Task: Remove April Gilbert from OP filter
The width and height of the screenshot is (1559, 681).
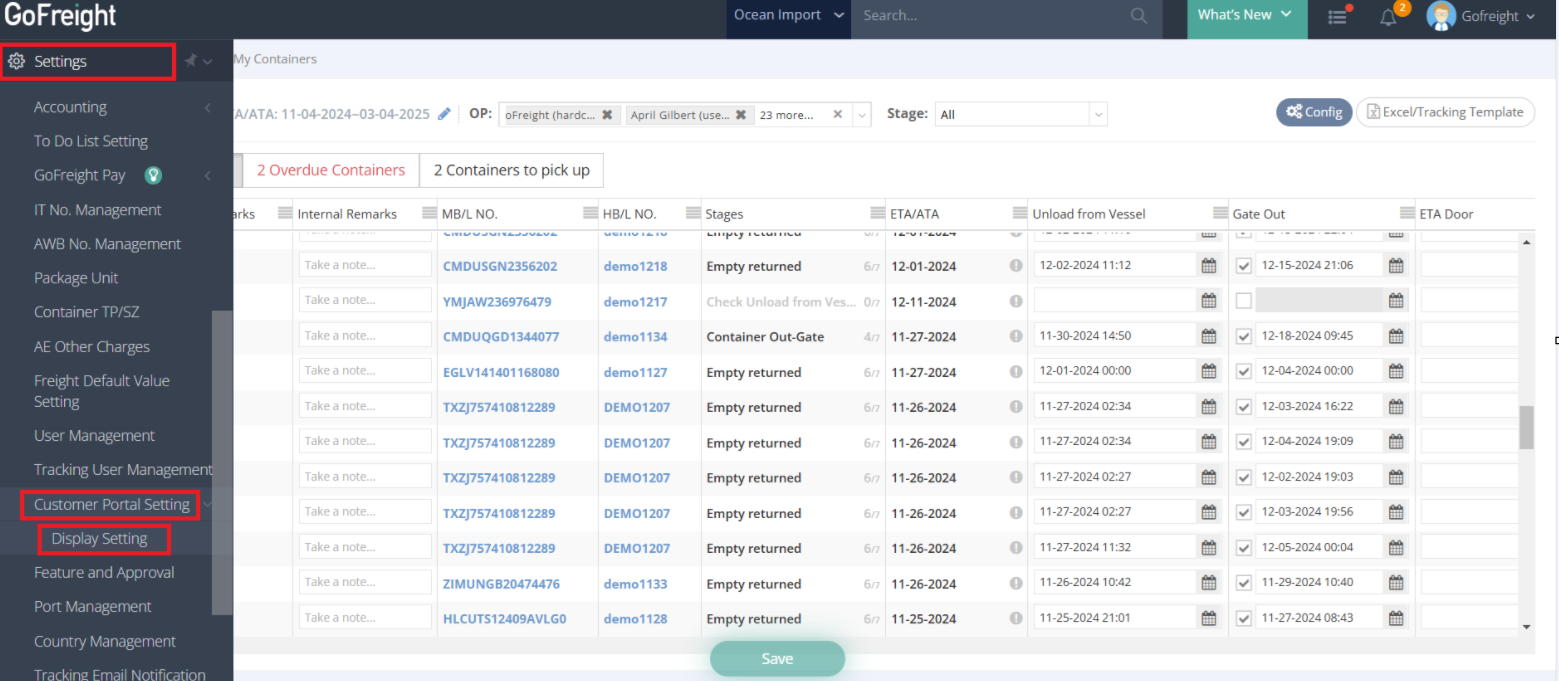Action: [x=740, y=115]
